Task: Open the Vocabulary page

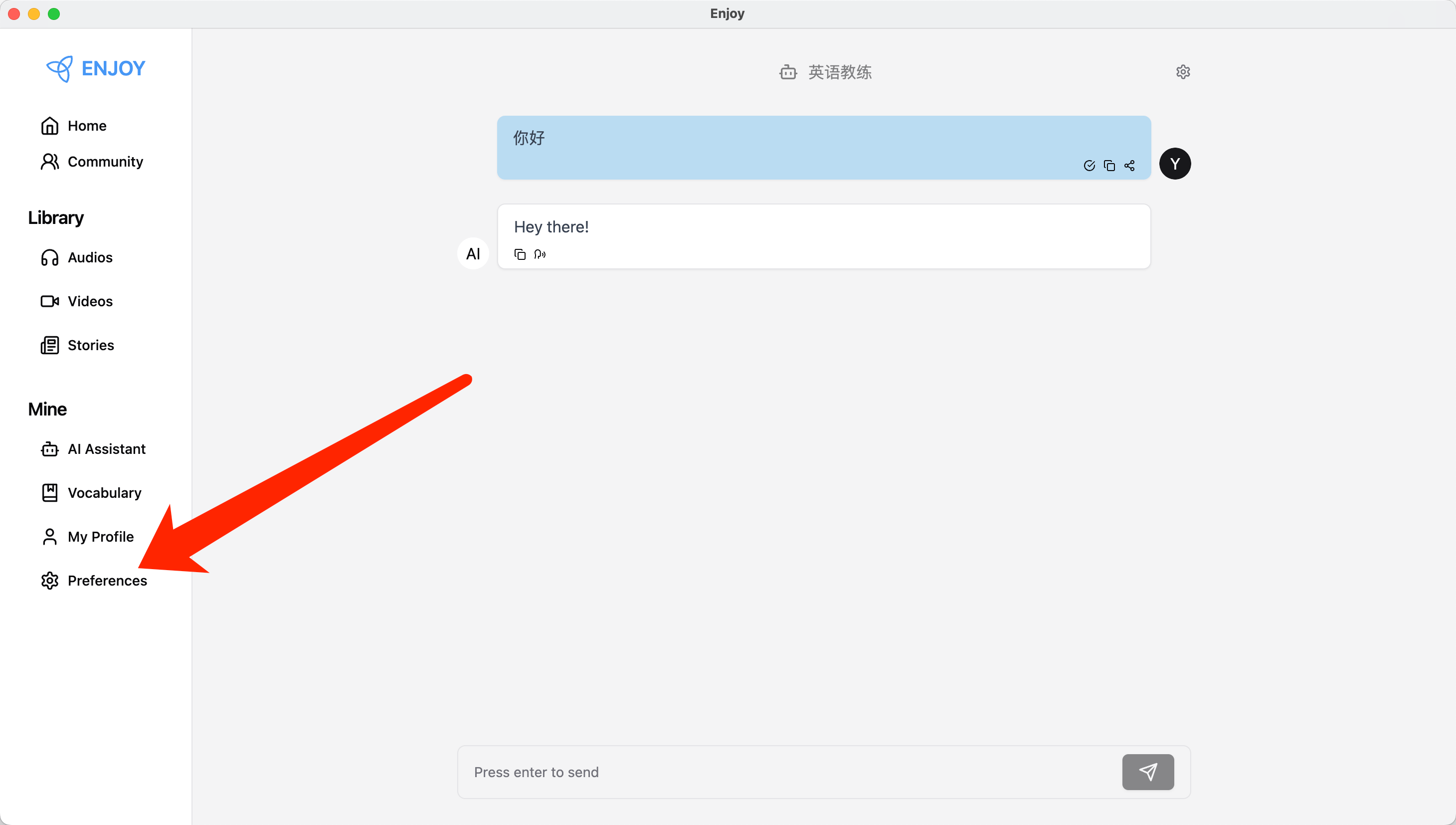Action: pos(104,493)
